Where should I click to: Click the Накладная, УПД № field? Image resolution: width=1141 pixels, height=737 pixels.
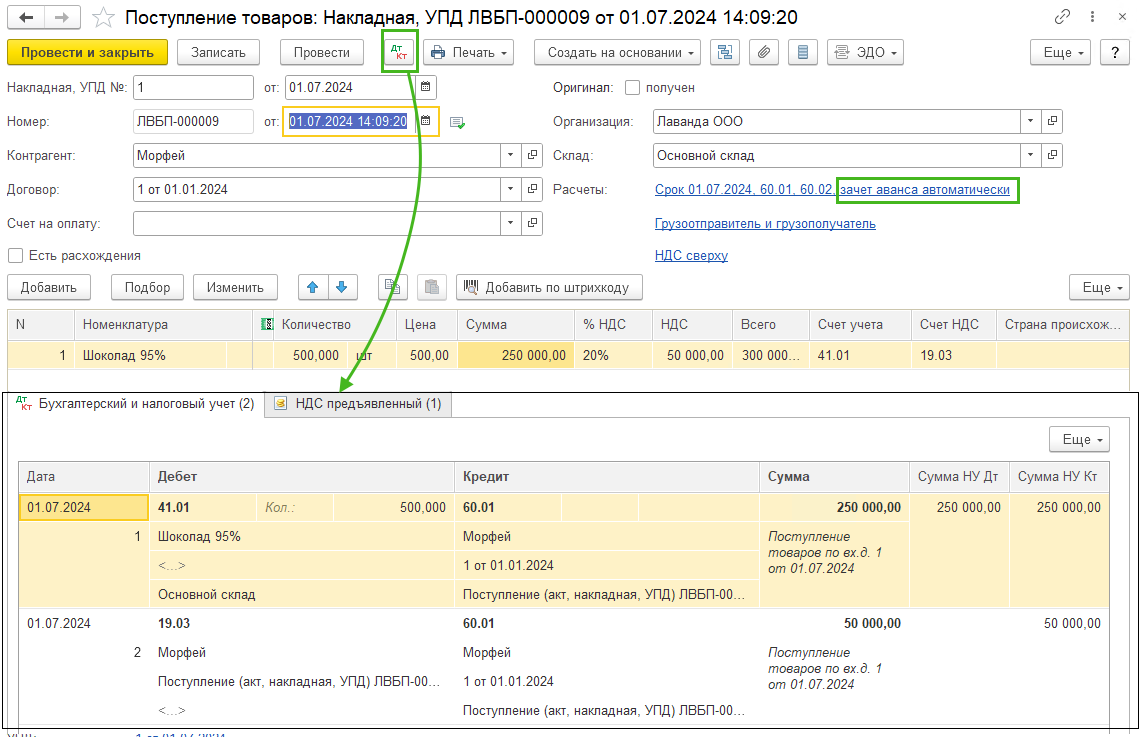pyautogui.click(x=194, y=87)
